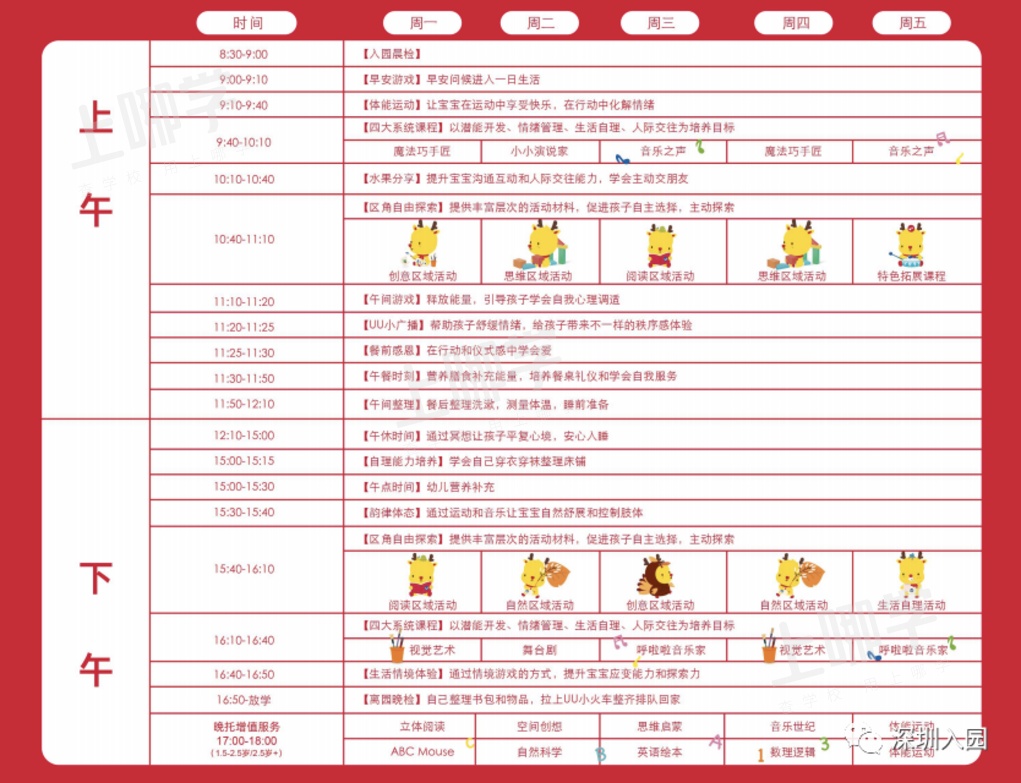1021x783 pixels.
Task: Click deer icon above 生活自理活动
Action: [911, 574]
